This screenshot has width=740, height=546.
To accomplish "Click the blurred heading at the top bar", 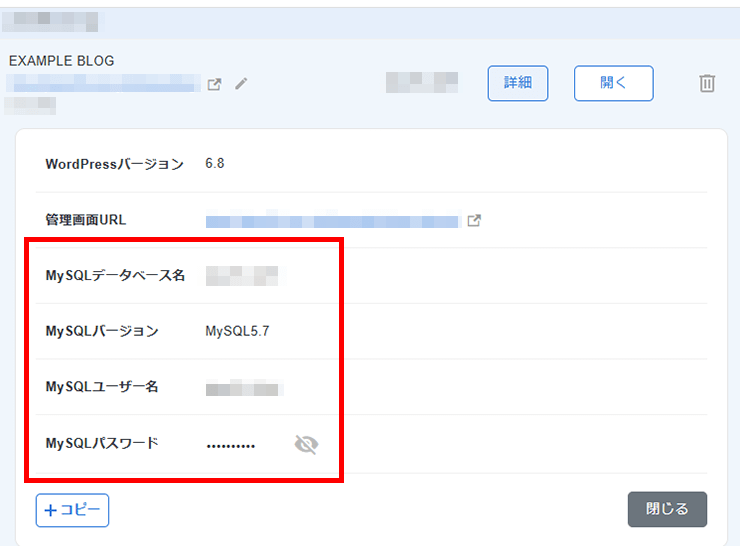I will click(x=56, y=20).
